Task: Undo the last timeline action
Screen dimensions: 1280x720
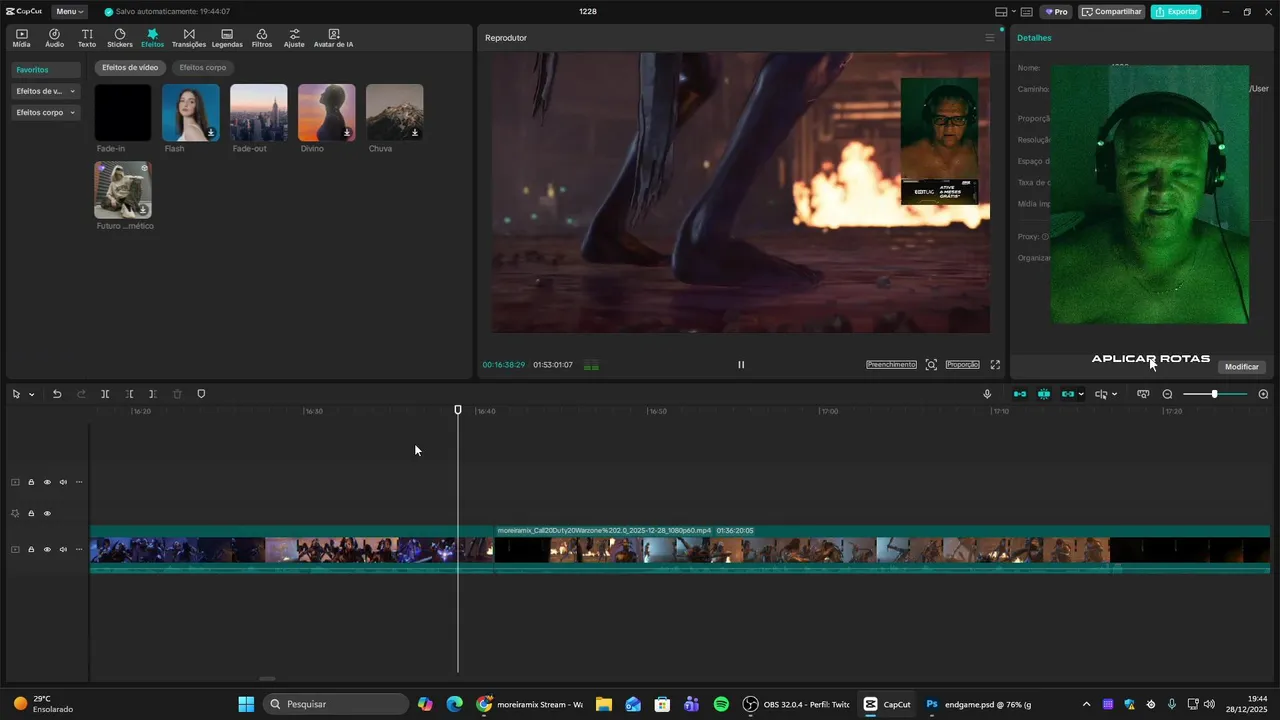Action: click(x=57, y=394)
